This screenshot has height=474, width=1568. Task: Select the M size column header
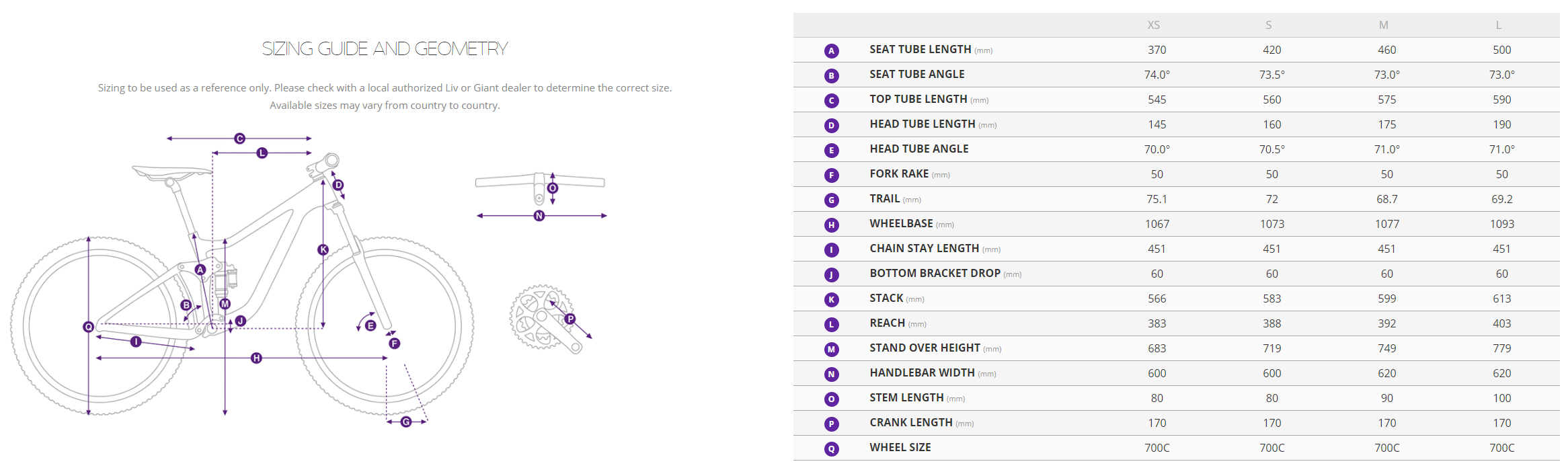pyautogui.click(x=1383, y=25)
